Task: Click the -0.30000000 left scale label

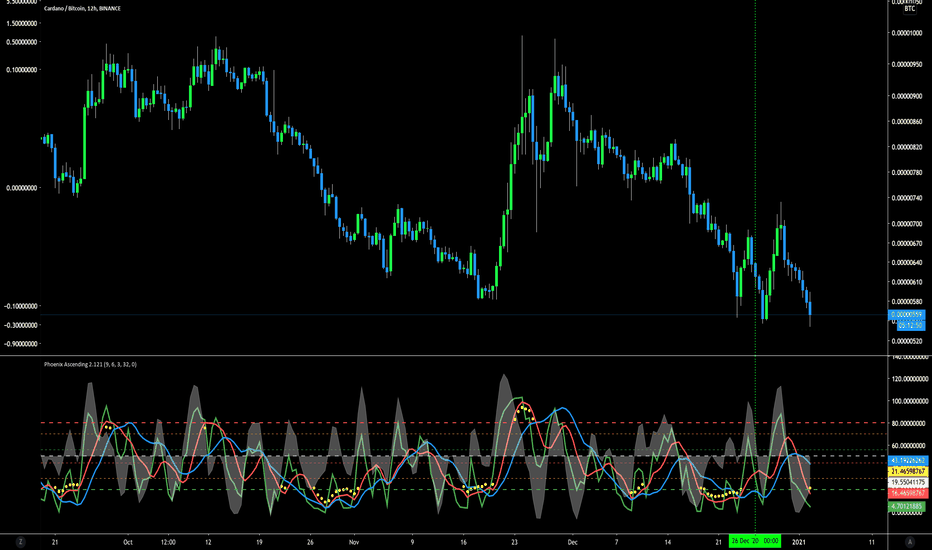Action: (x=20, y=325)
